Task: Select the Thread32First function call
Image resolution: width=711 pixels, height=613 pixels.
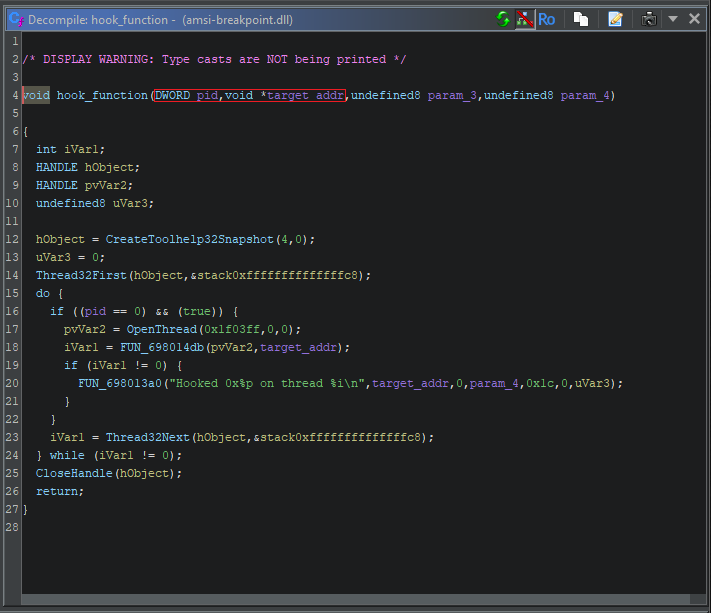Action: point(81,275)
